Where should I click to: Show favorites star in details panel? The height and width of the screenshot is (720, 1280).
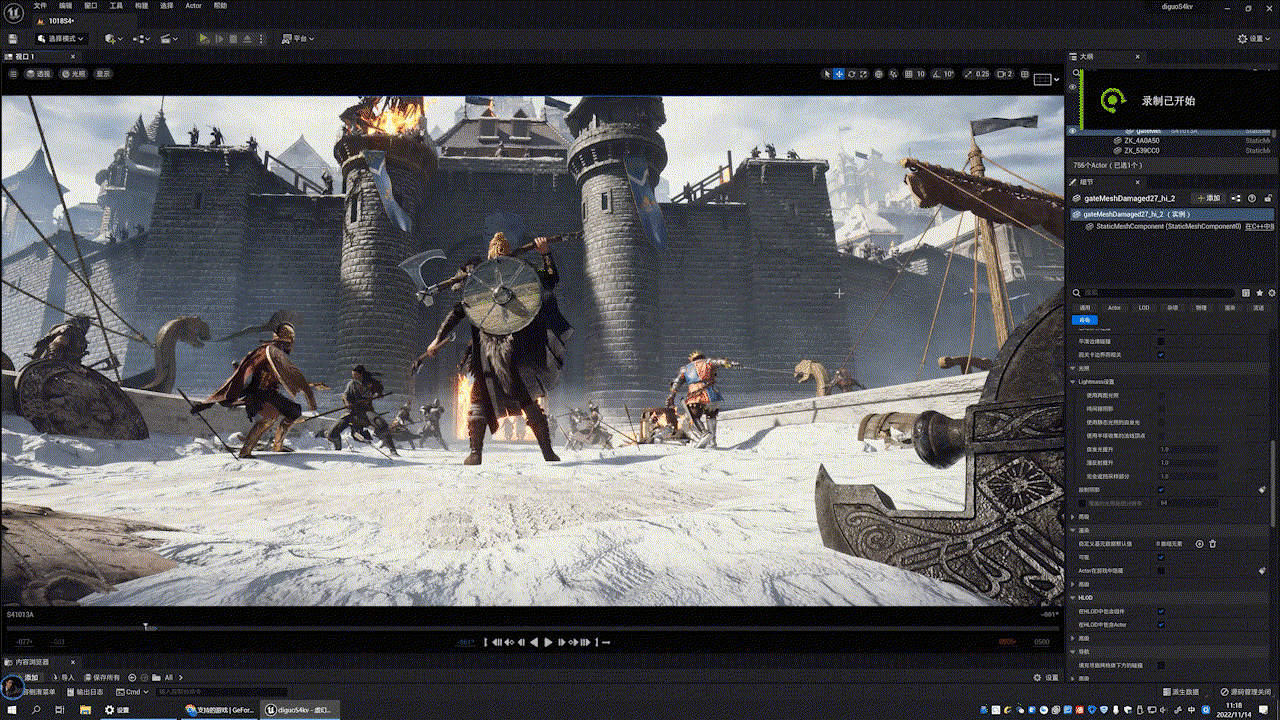(x=1259, y=293)
